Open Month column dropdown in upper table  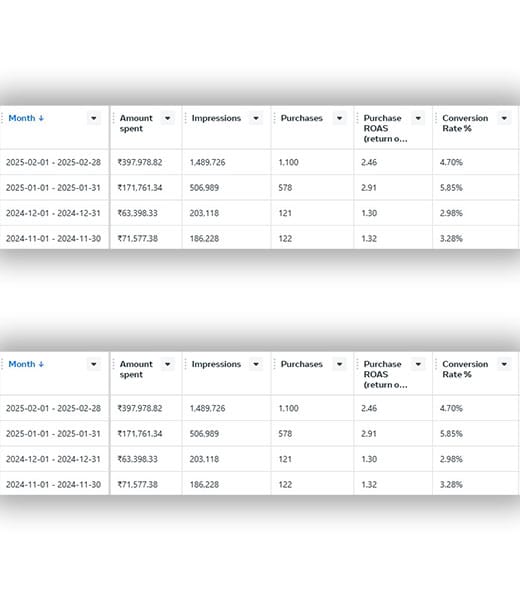(x=94, y=118)
